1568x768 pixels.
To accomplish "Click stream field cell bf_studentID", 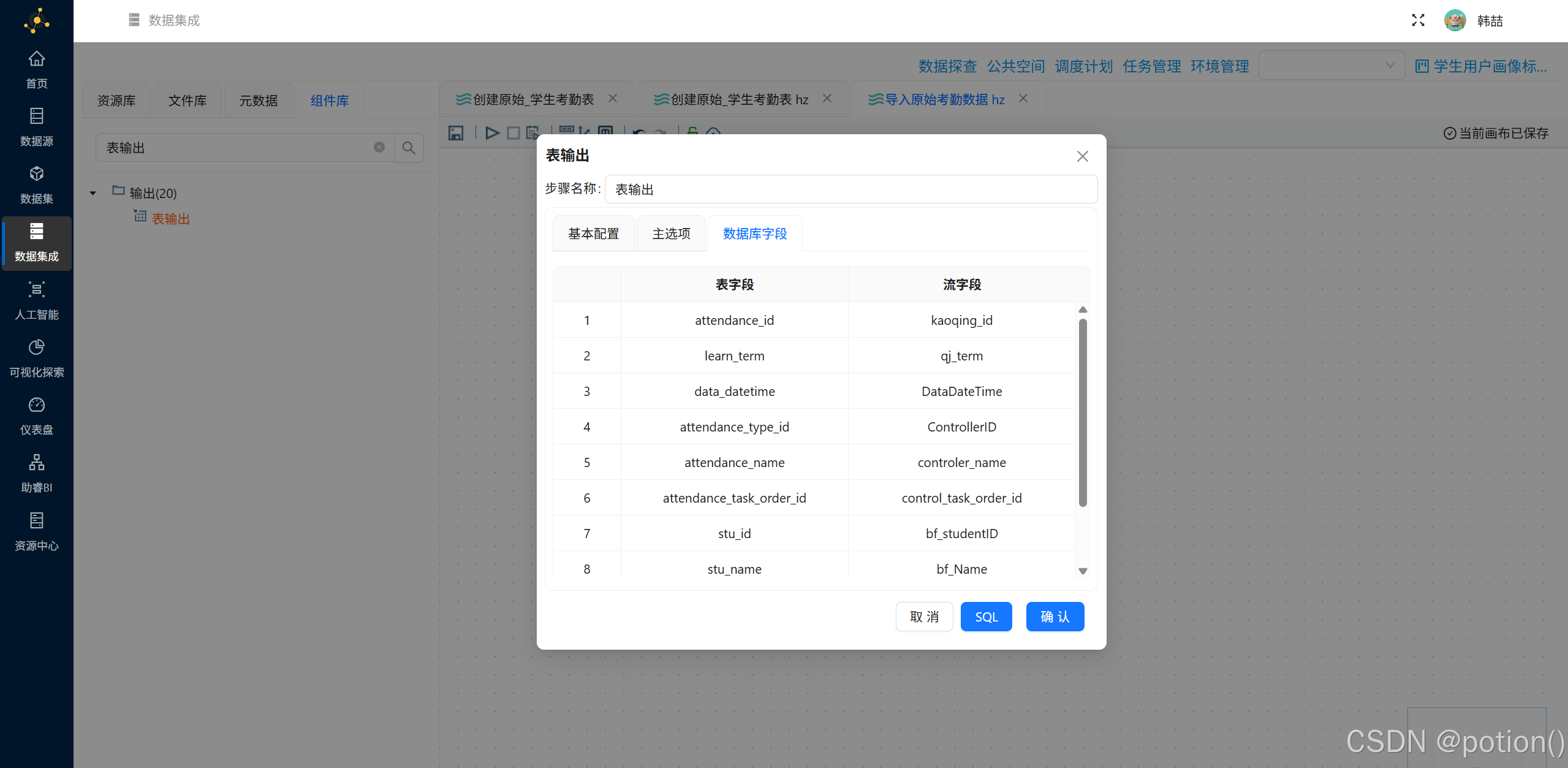I will pyautogui.click(x=961, y=533).
